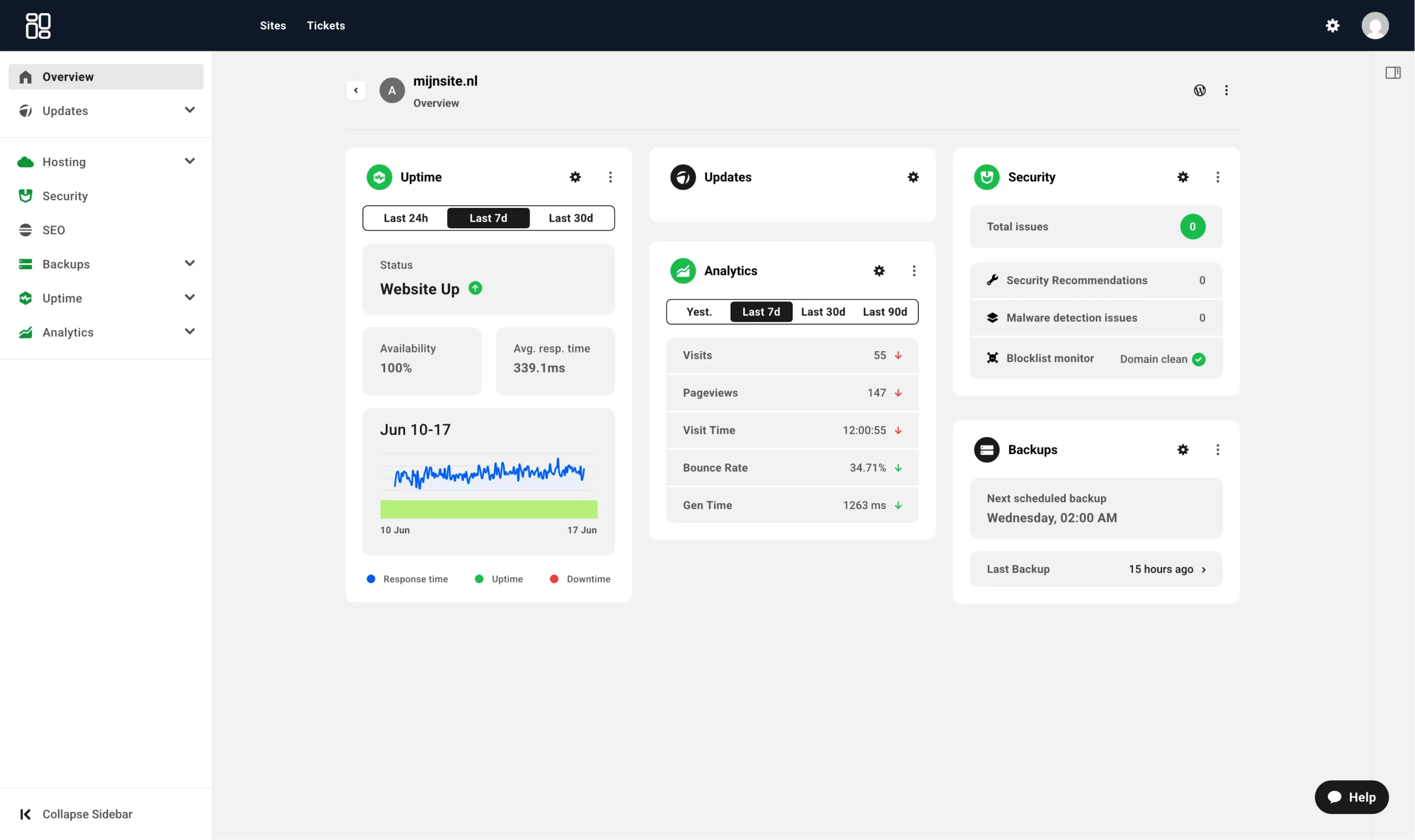Switch uptime range to Last 30d

570,218
